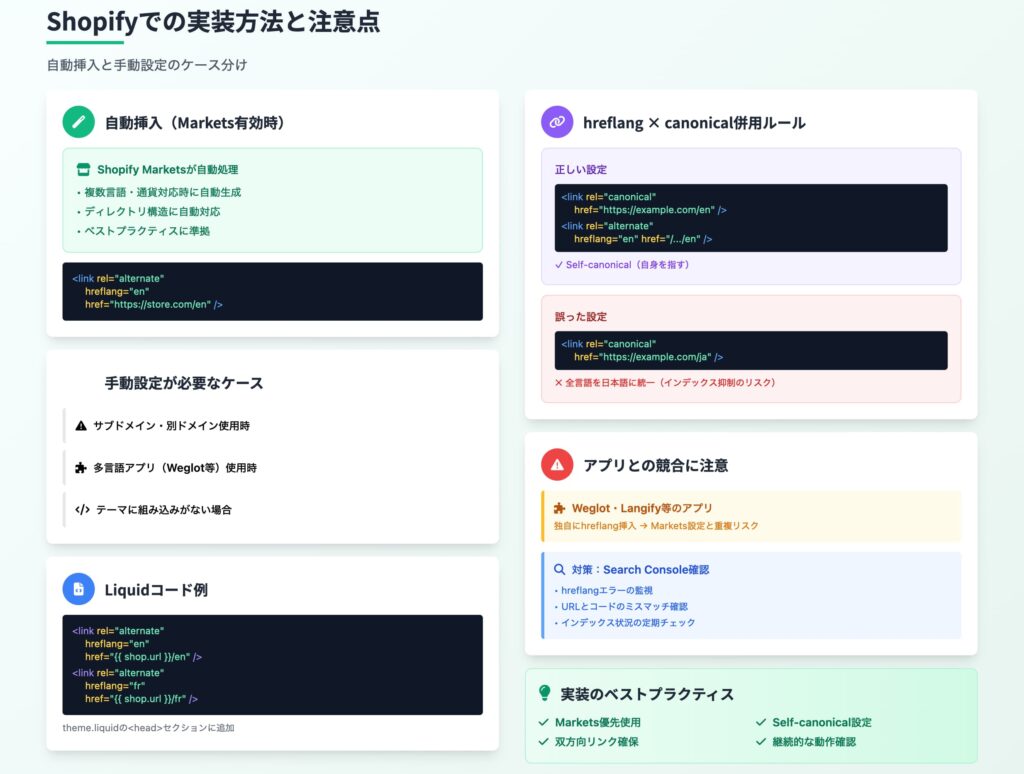Click the warning triangle beside サブドメイン・別ドメイン使用時
This screenshot has height=774, width=1024.
pos(81,426)
